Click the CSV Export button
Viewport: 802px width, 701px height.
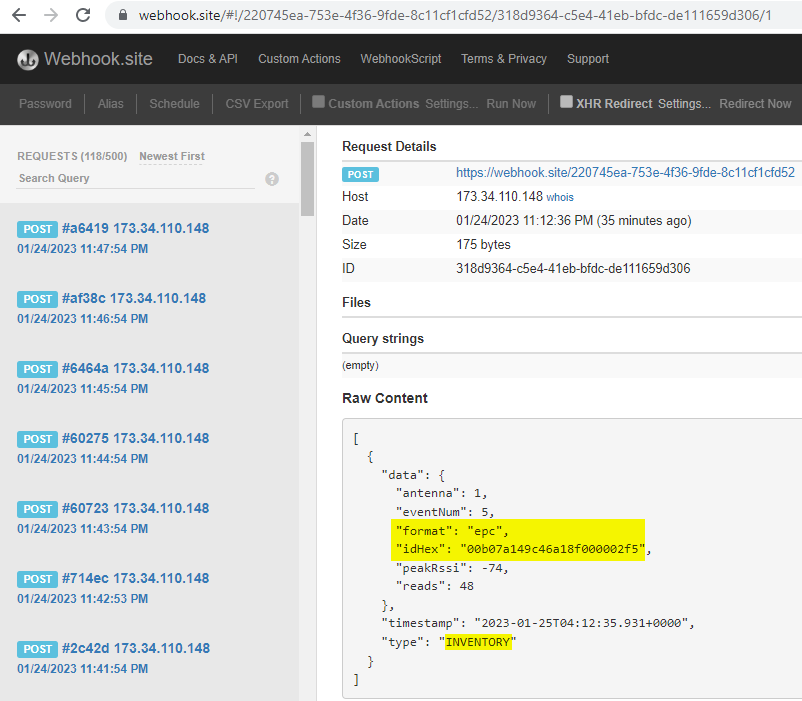[x=257, y=104]
